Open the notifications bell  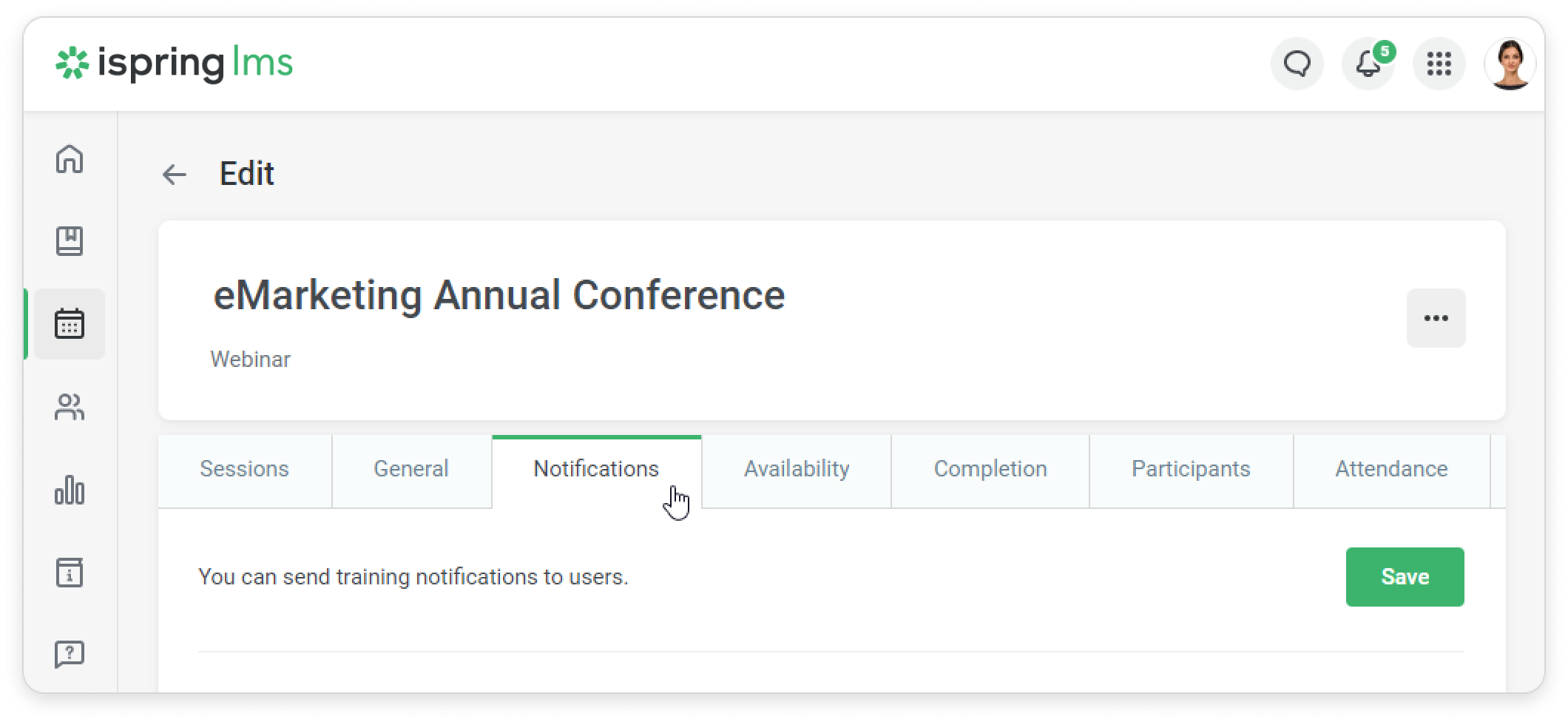(x=1368, y=64)
